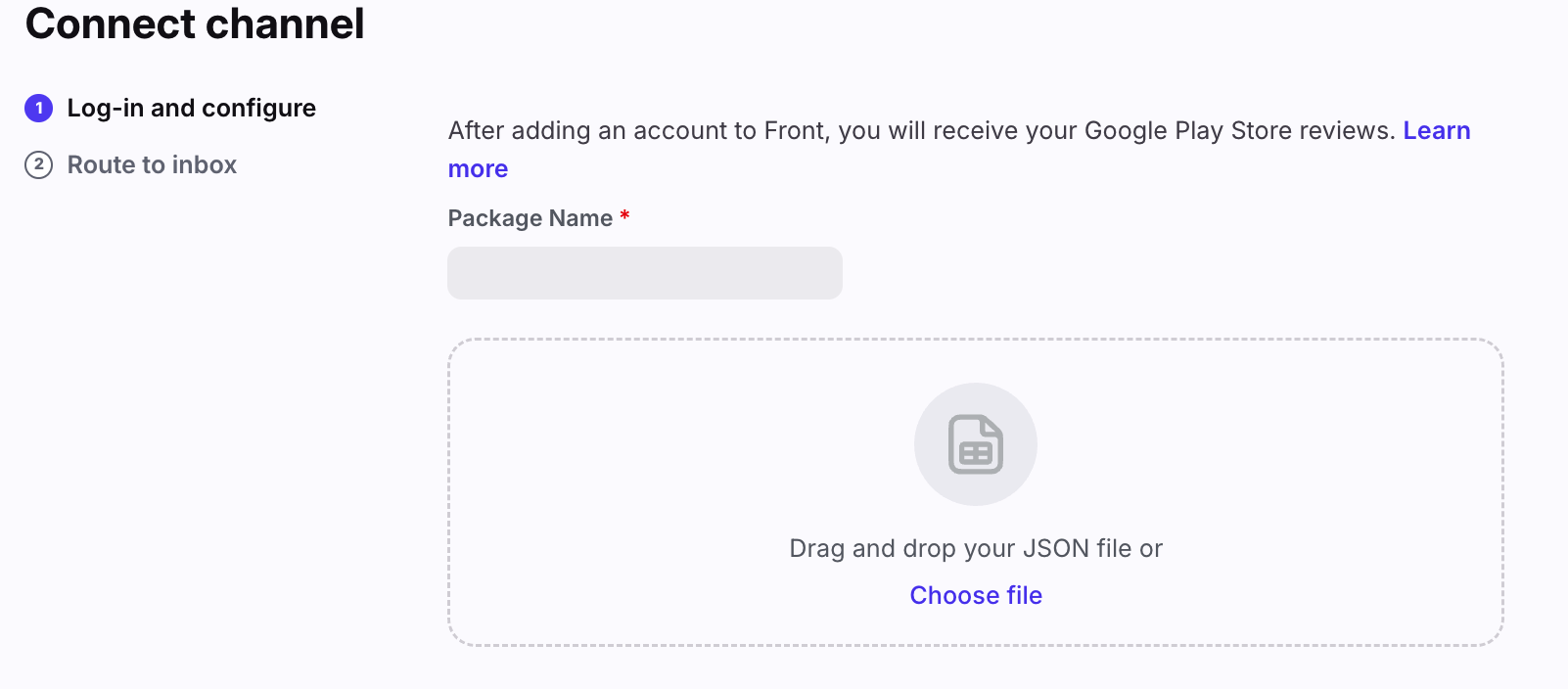Viewport: 1568px width, 689px height.
Task: Click the gray circle behind the file icon
Action: tap(976, 444)
